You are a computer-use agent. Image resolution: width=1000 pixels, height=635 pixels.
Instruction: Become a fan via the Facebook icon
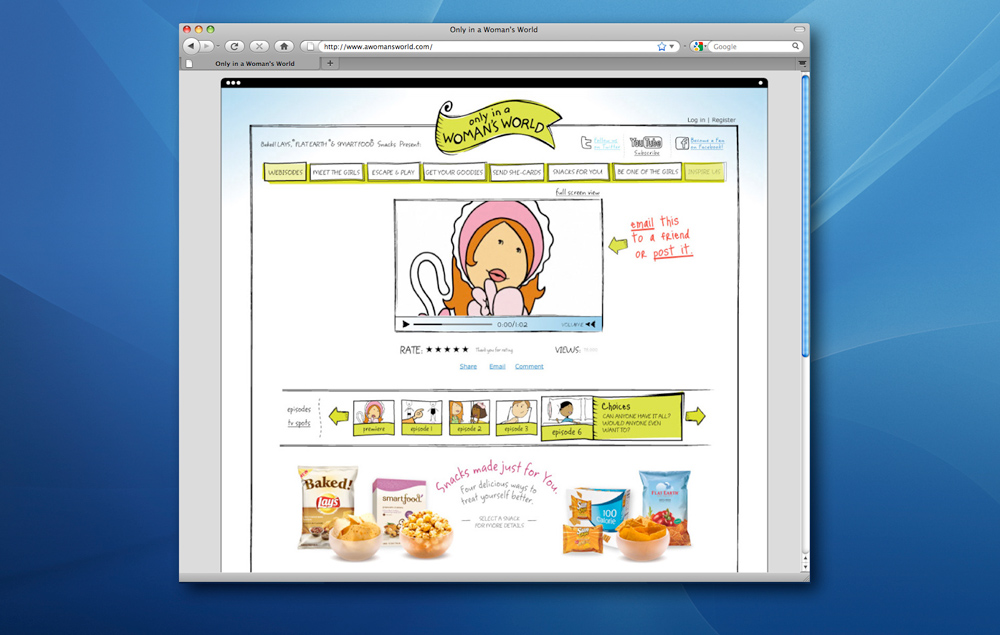(682, 143)
